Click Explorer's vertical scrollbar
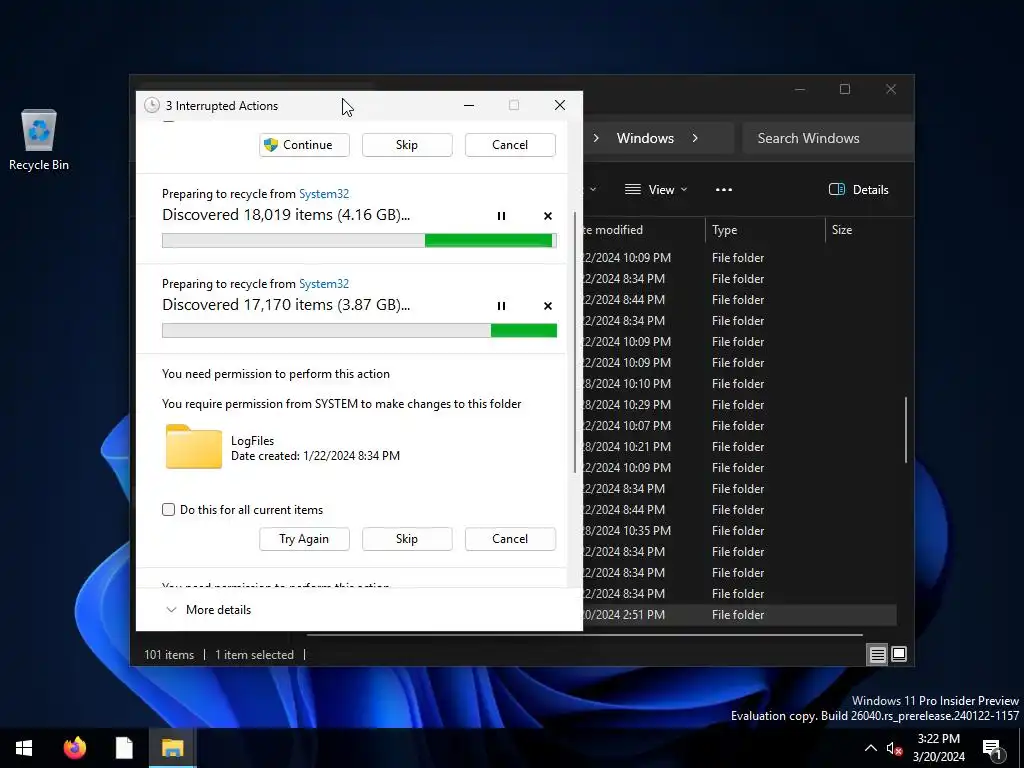Image resolution: width=1024 pixels, height=768 pixels. pos(906,430)
